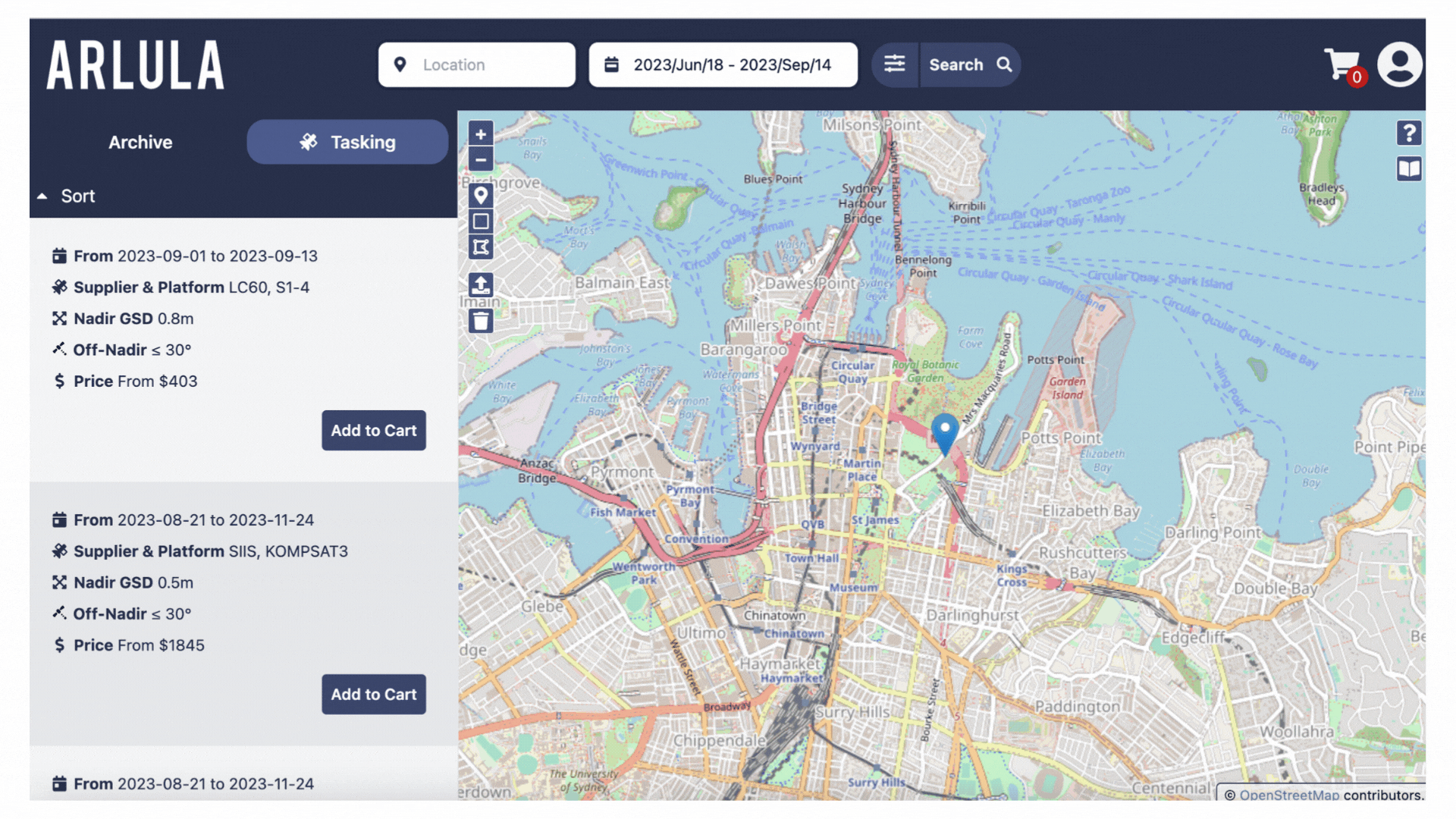Zoom out on the map
Viewport: 1456px width, 819px height.
(481, 159)
